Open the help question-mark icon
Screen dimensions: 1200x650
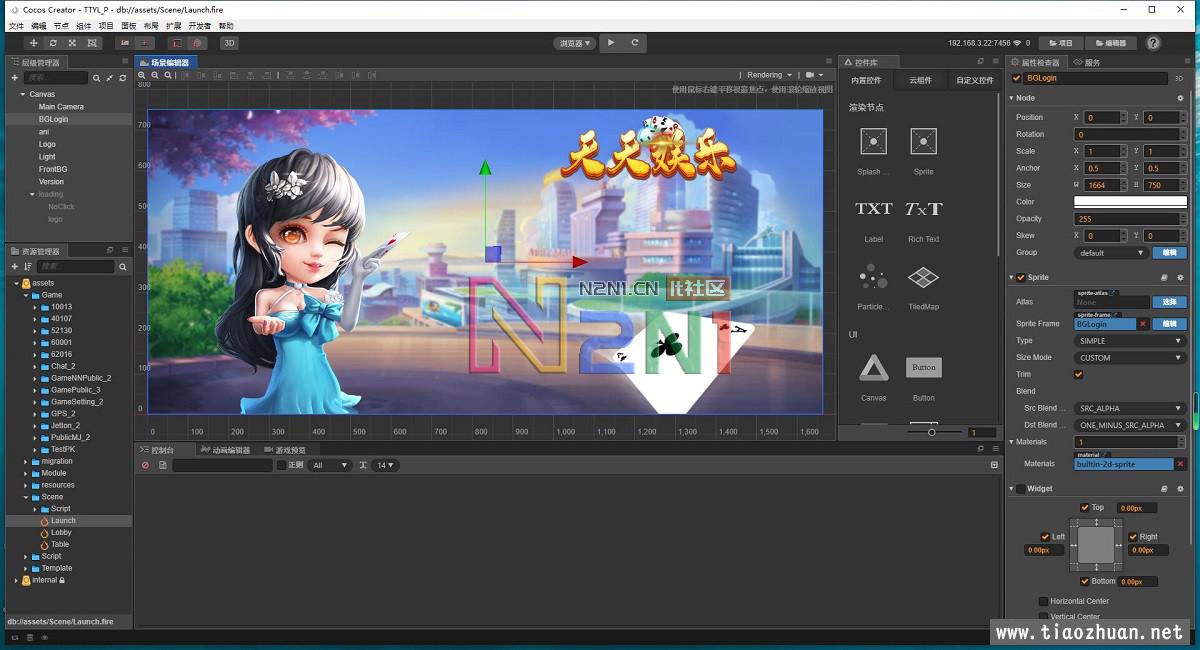1153,43
